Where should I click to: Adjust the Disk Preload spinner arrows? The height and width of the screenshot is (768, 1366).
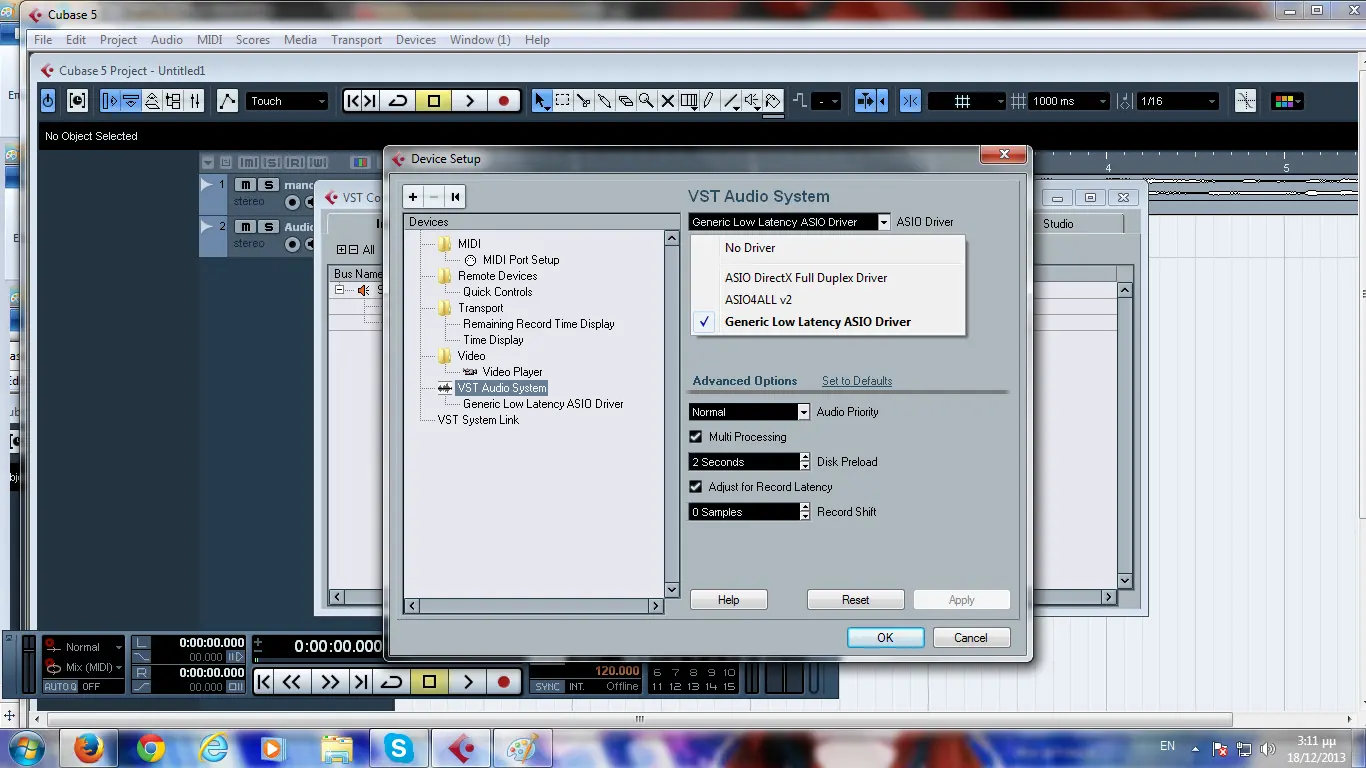point(805,462)
